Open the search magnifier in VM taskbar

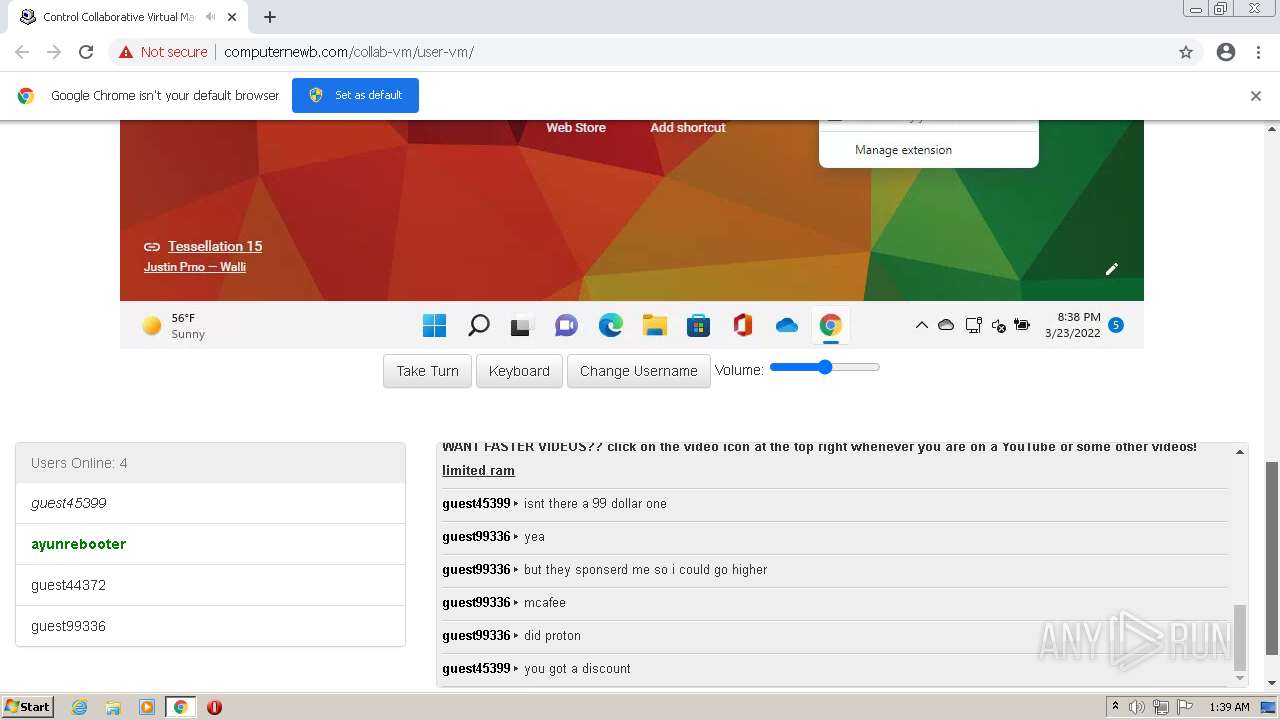tap(478, 325)
